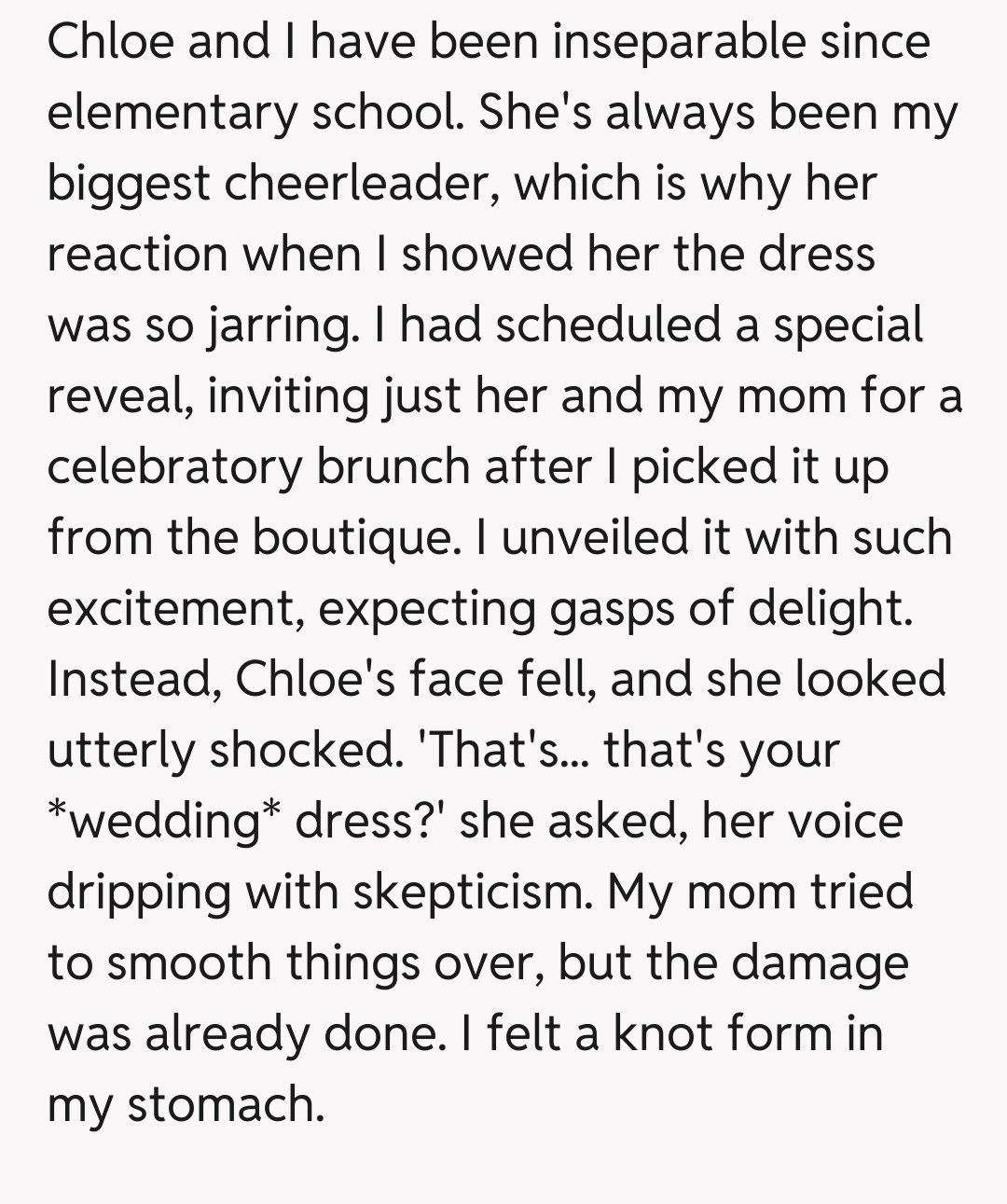Click the word "elementary"

[x=172, y=113]
